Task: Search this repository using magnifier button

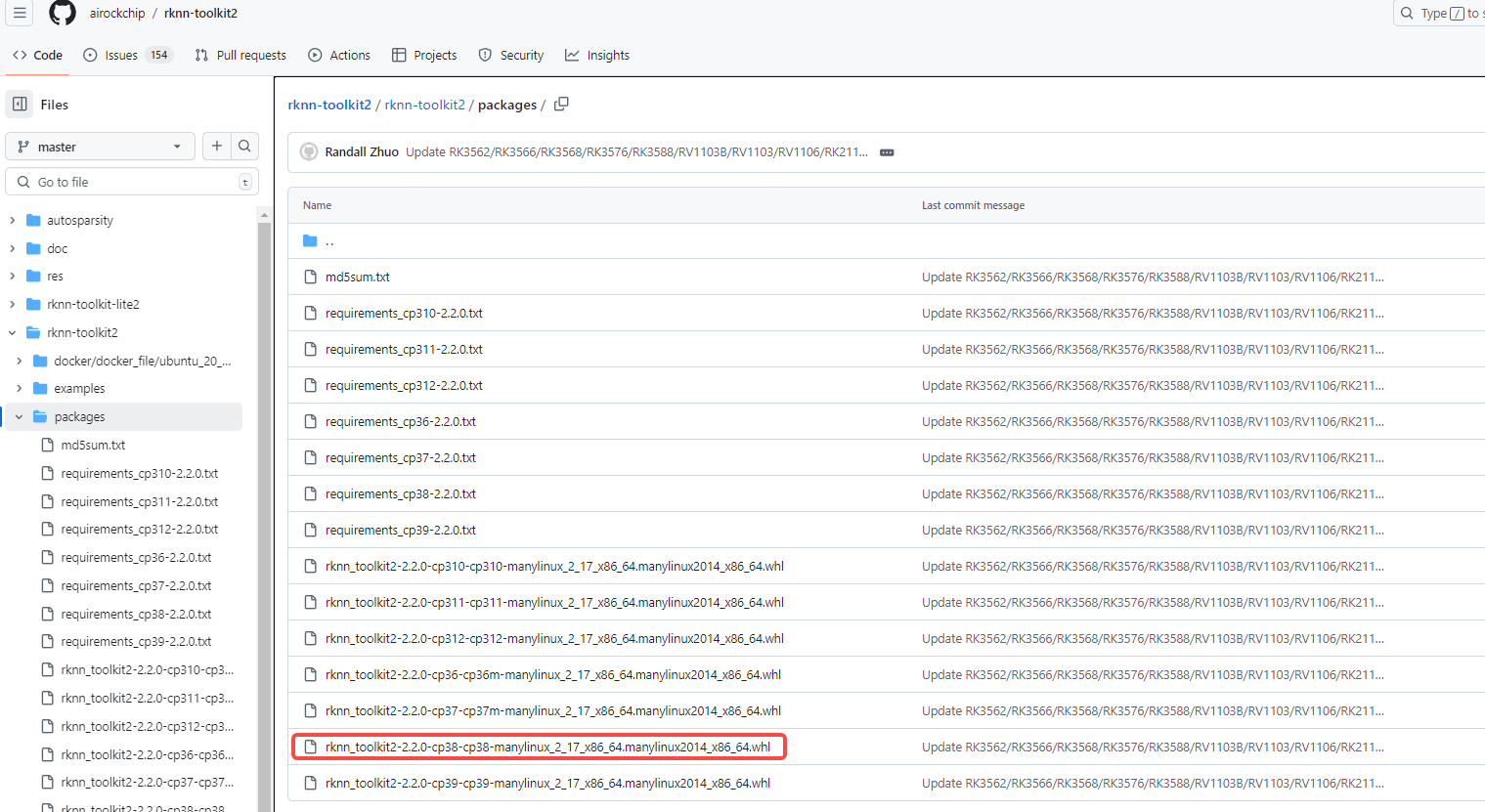Action: 244,146
